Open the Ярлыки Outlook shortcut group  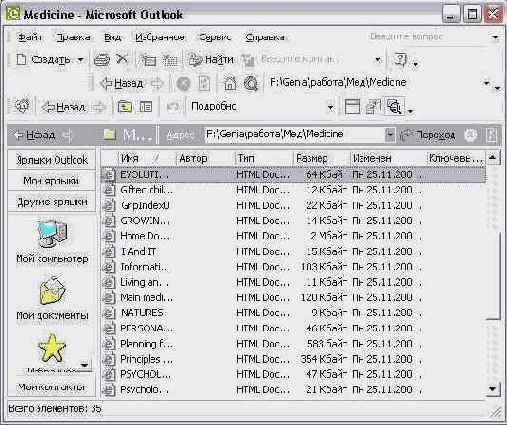(52, 160)
